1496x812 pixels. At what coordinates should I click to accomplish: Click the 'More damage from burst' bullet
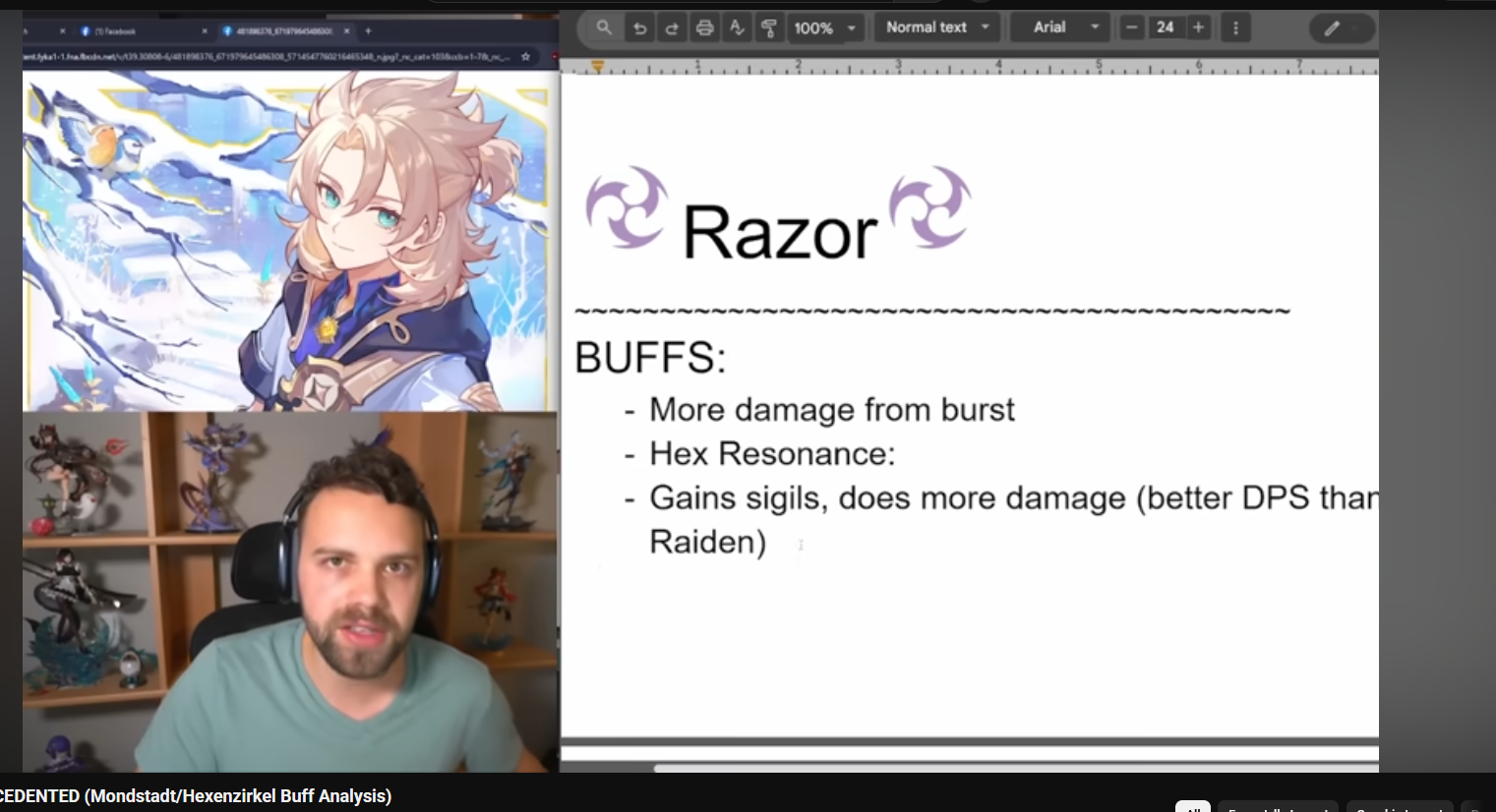831,410
